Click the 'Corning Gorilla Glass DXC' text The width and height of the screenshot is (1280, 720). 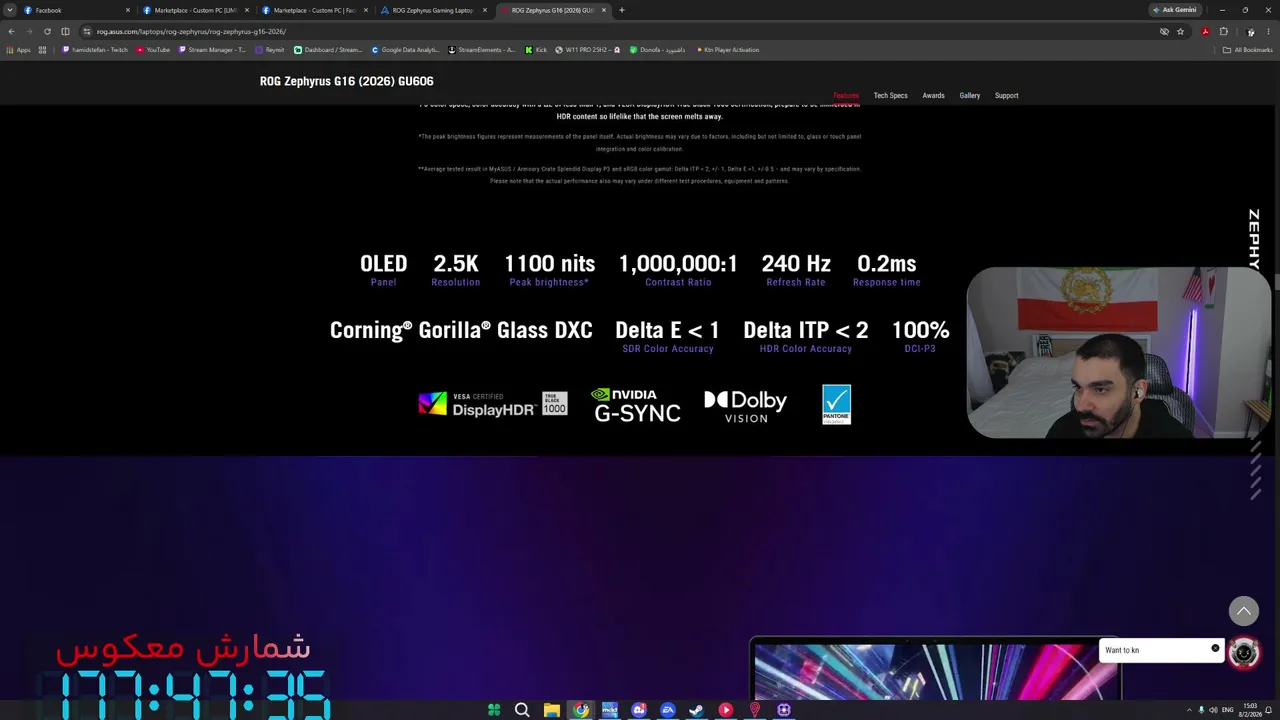[x=461, y=330]
